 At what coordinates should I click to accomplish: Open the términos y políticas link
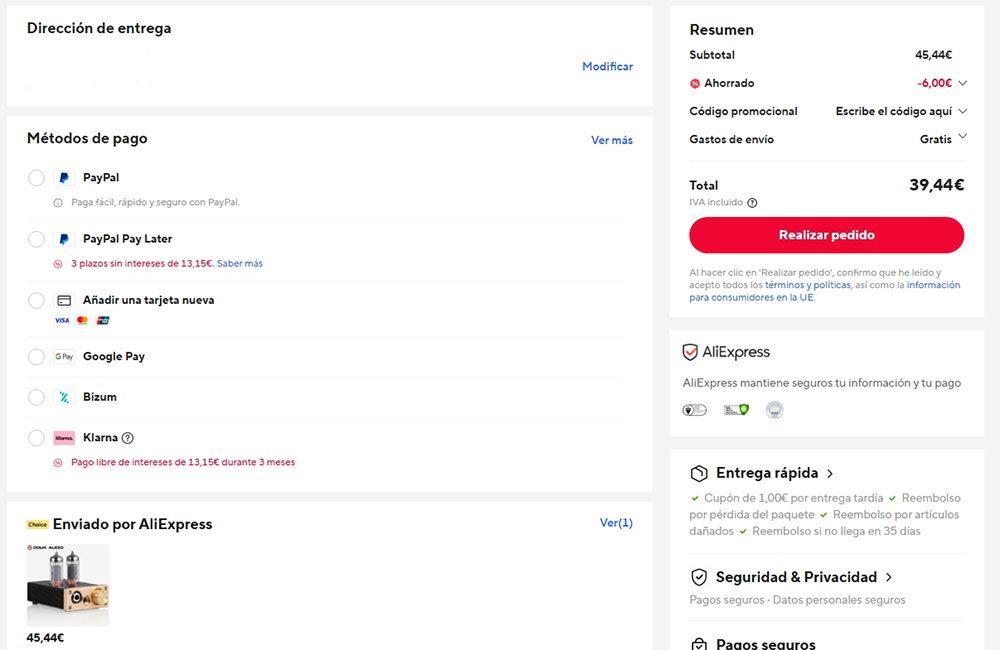point(807,285)
